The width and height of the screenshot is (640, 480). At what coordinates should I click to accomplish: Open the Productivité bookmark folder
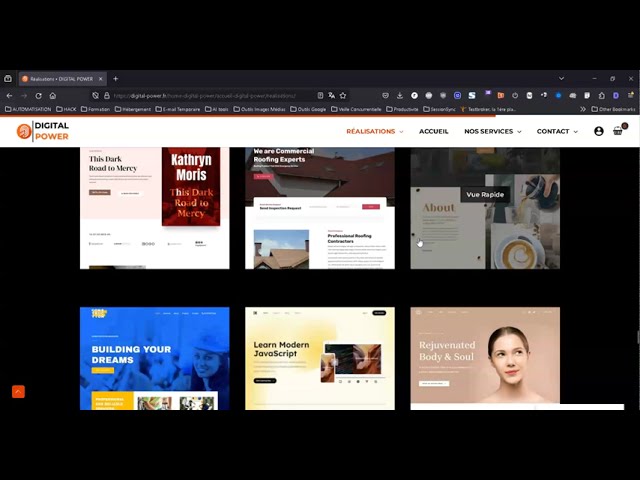[x=402, y=109]
